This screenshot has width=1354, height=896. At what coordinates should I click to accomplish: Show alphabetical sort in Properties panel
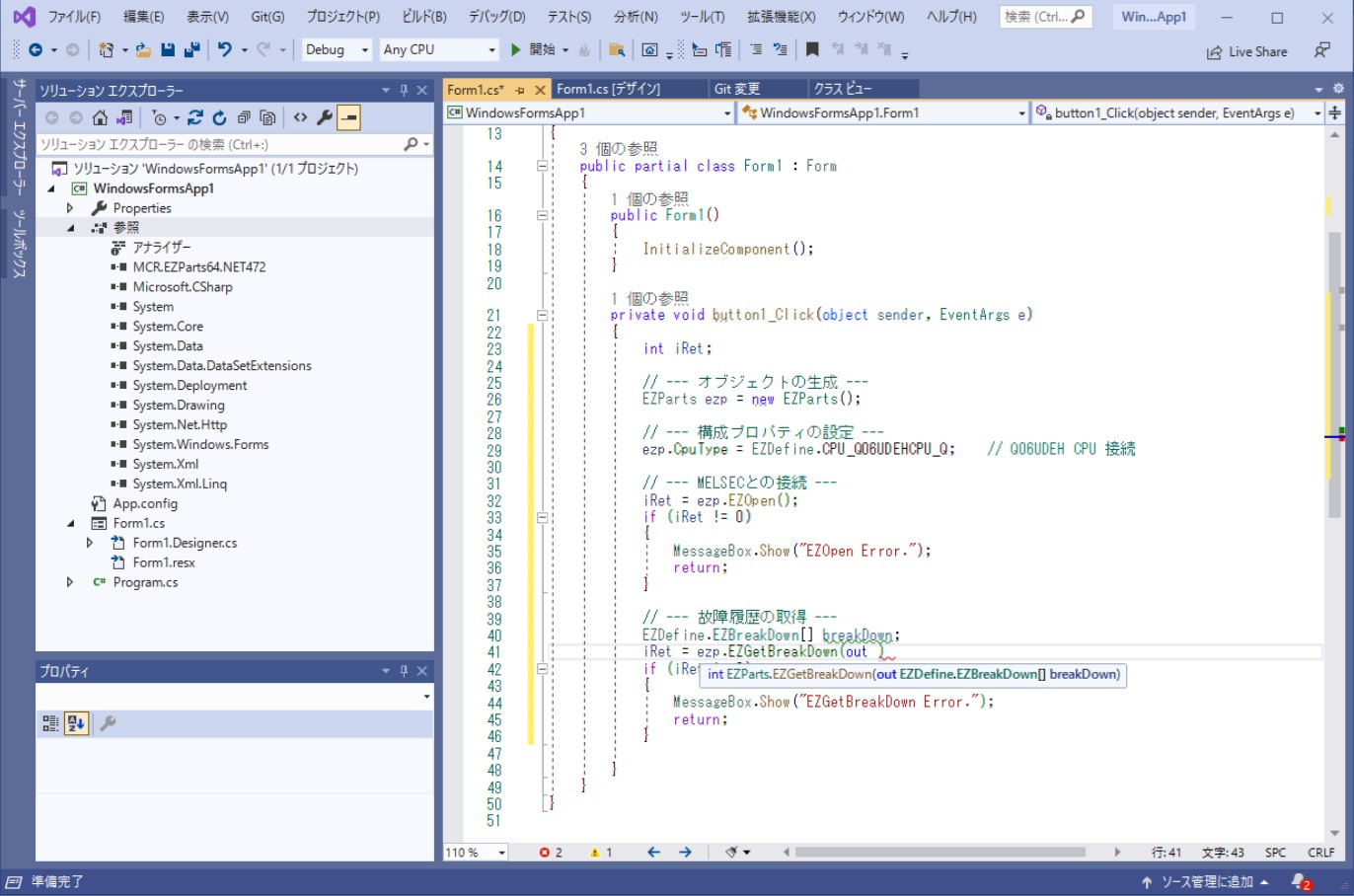pos(76,723)
